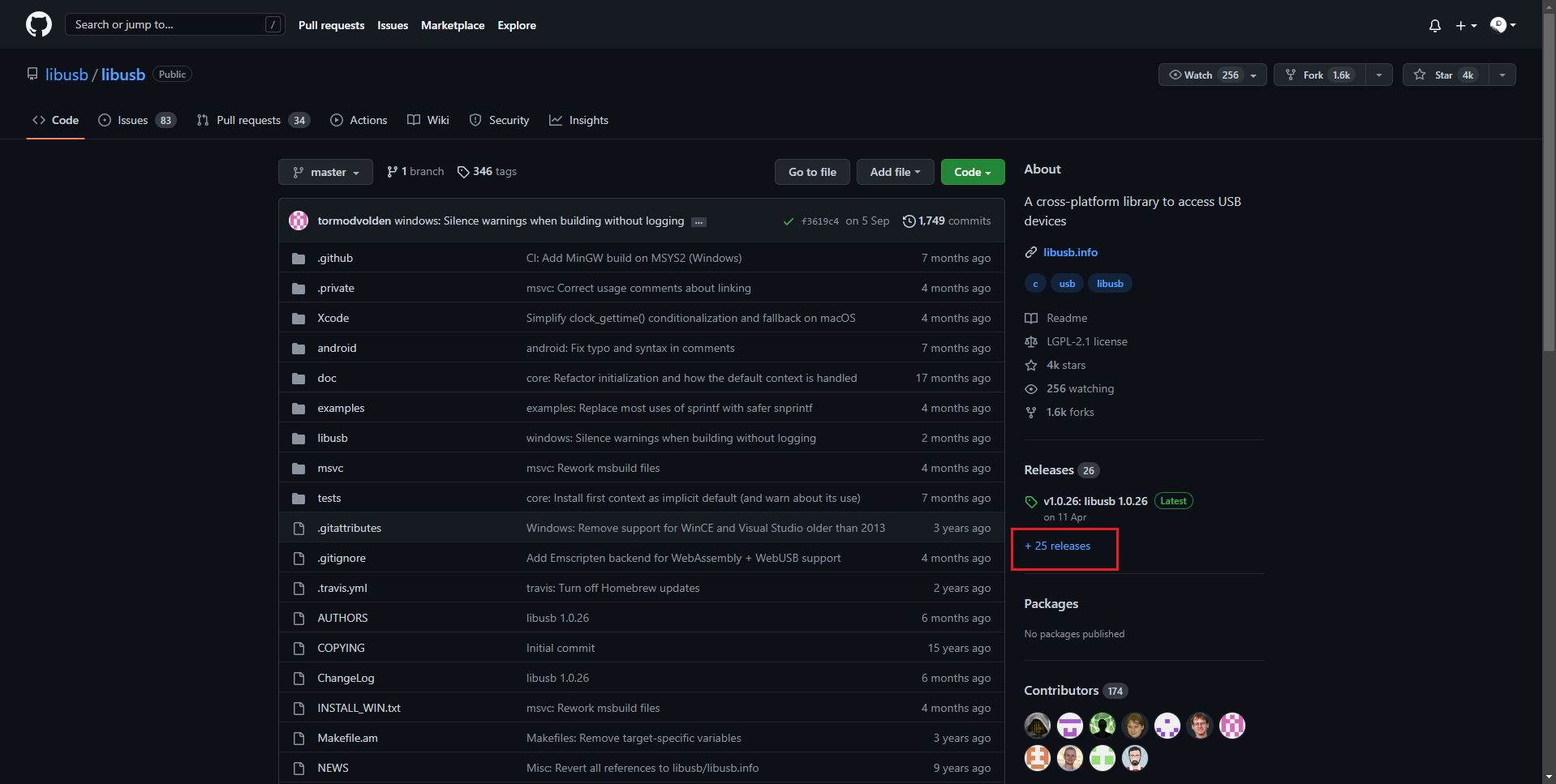The width and height of the screenshot is (1556, 784).
Task: Show the + 25 releases link
Action: click(x=1057, y=546)
